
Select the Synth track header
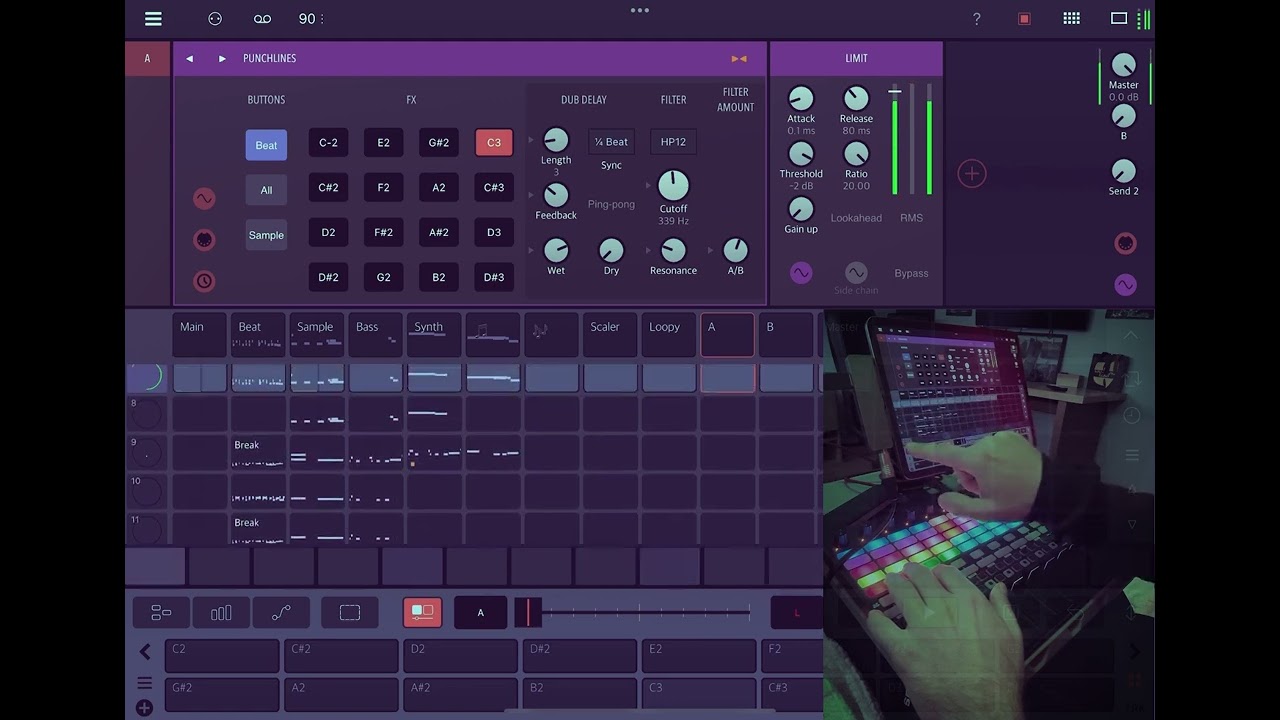(x=434, y=335)
